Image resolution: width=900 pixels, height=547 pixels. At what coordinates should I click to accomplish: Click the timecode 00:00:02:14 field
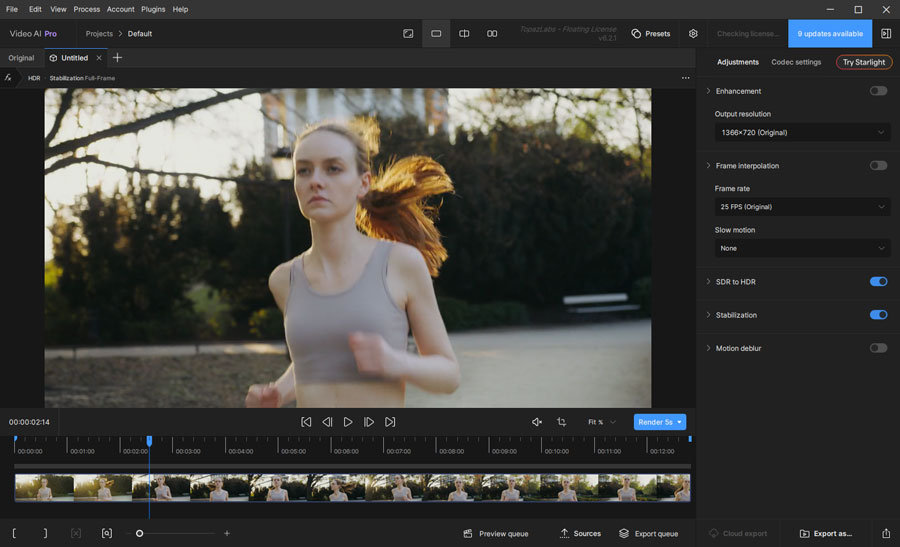[29, 422]
